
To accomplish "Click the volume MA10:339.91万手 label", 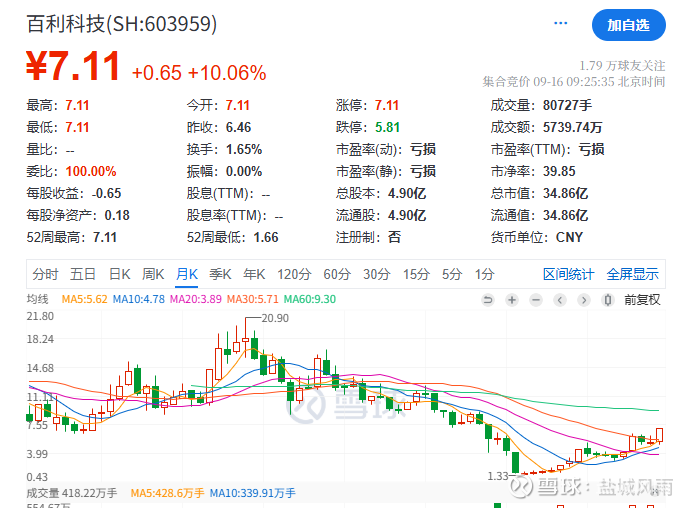I will pyautogui.click(x=252, y=493).
